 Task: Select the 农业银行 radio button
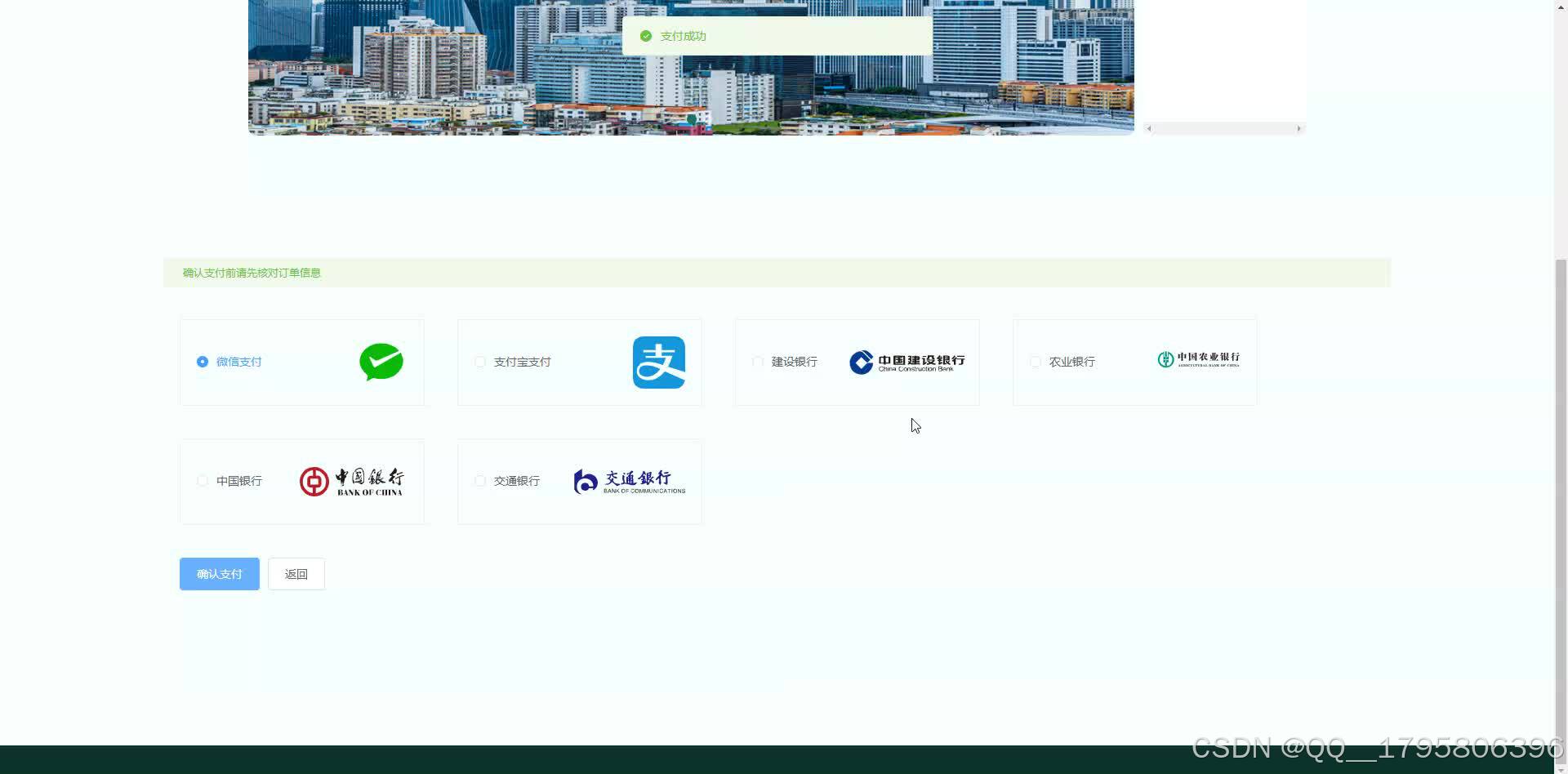pos(1036,362)
